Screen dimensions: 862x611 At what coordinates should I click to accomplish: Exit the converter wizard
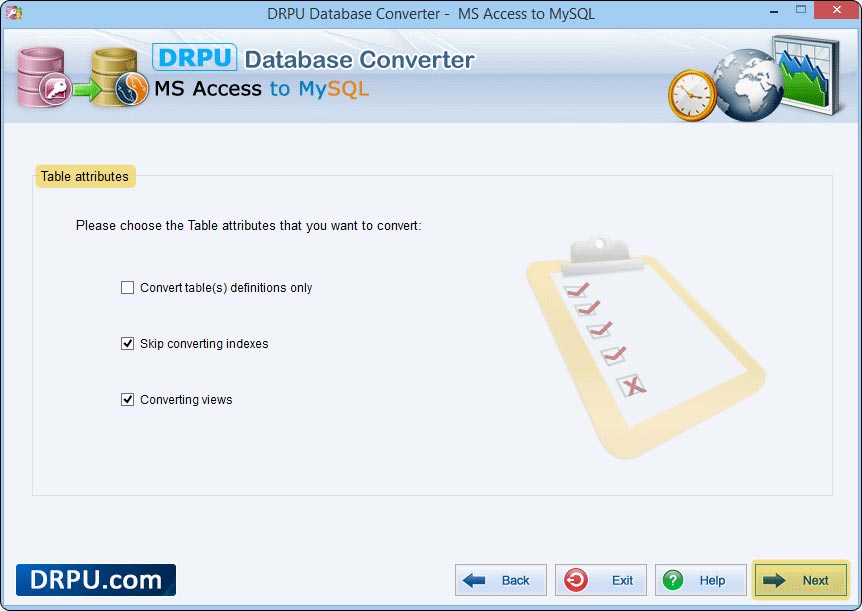[600, 580]
